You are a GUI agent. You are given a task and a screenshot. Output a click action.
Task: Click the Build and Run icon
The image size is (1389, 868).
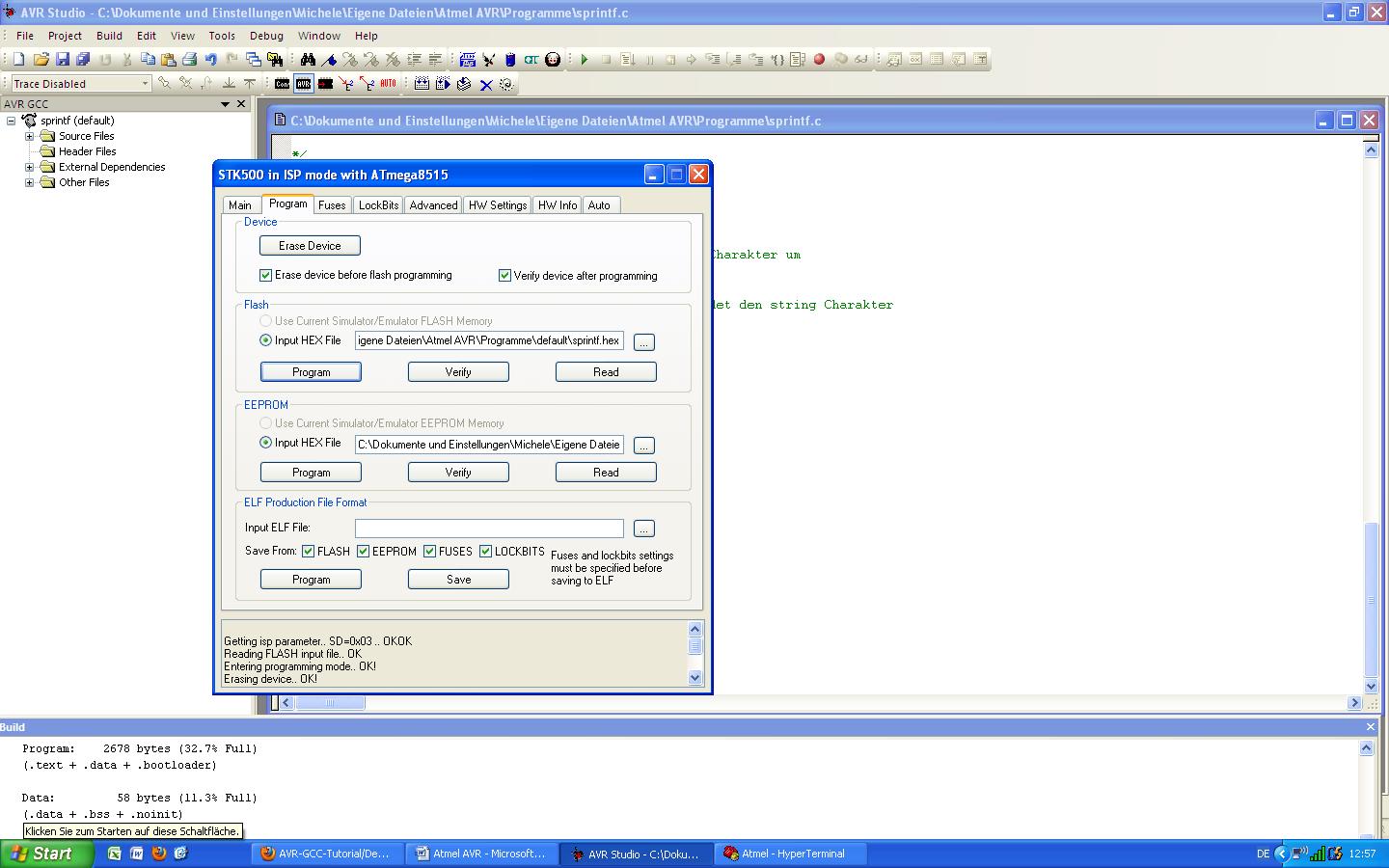point(443,84)
